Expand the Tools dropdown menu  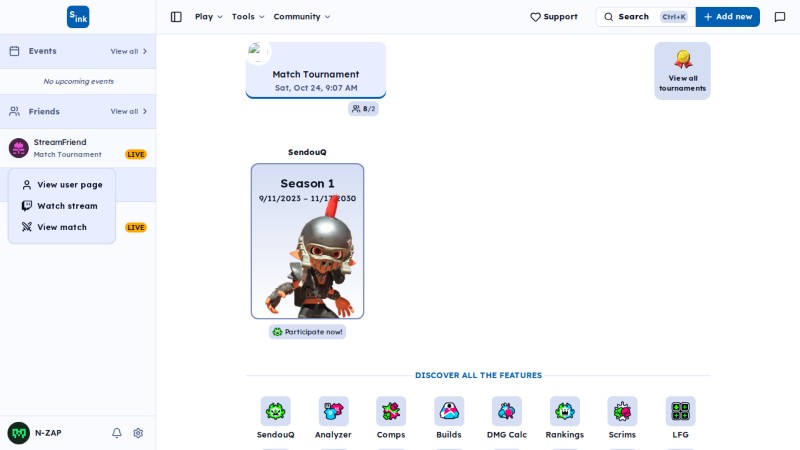coord(248,17)
